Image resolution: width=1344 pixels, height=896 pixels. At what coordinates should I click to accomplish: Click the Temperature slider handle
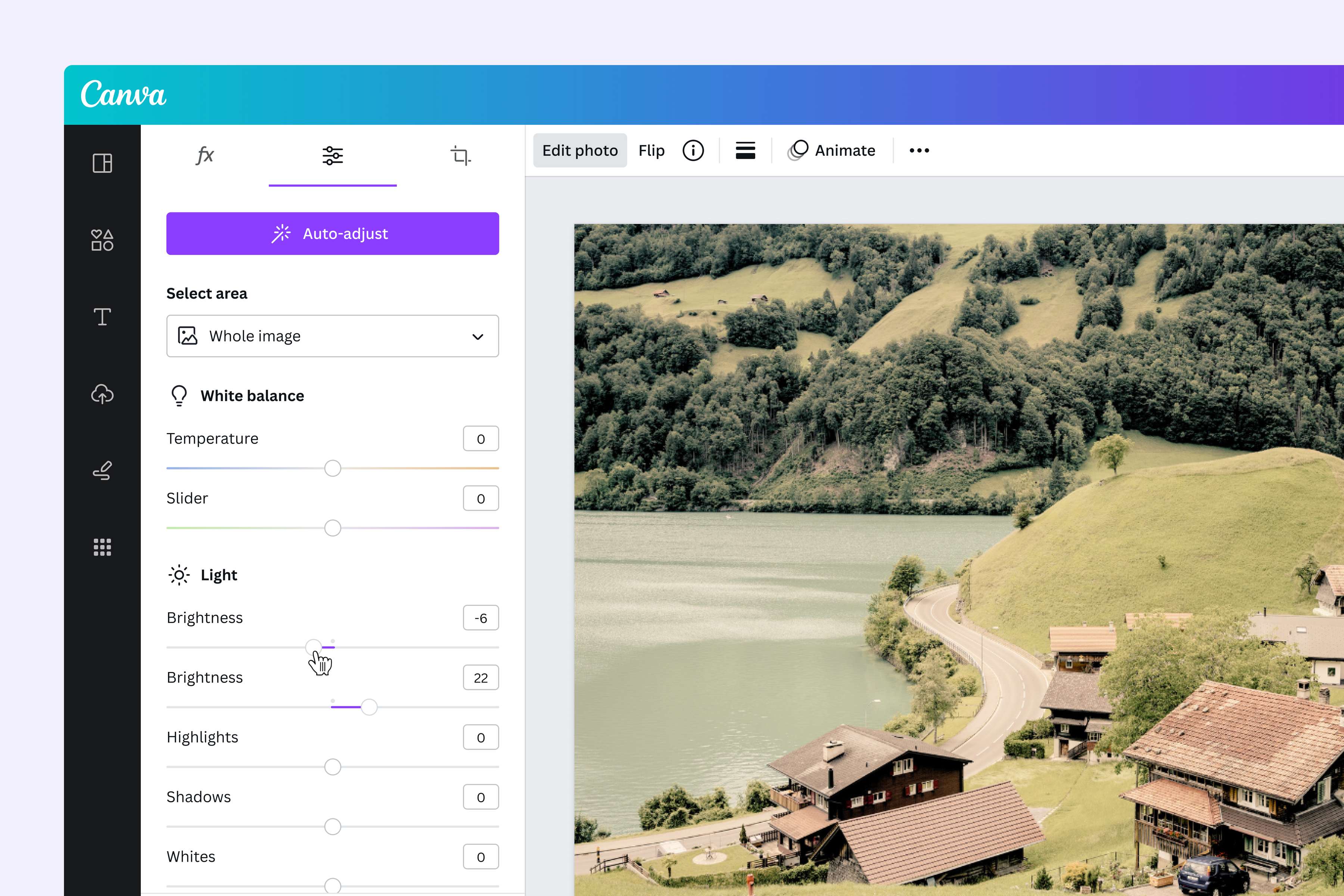333,469
